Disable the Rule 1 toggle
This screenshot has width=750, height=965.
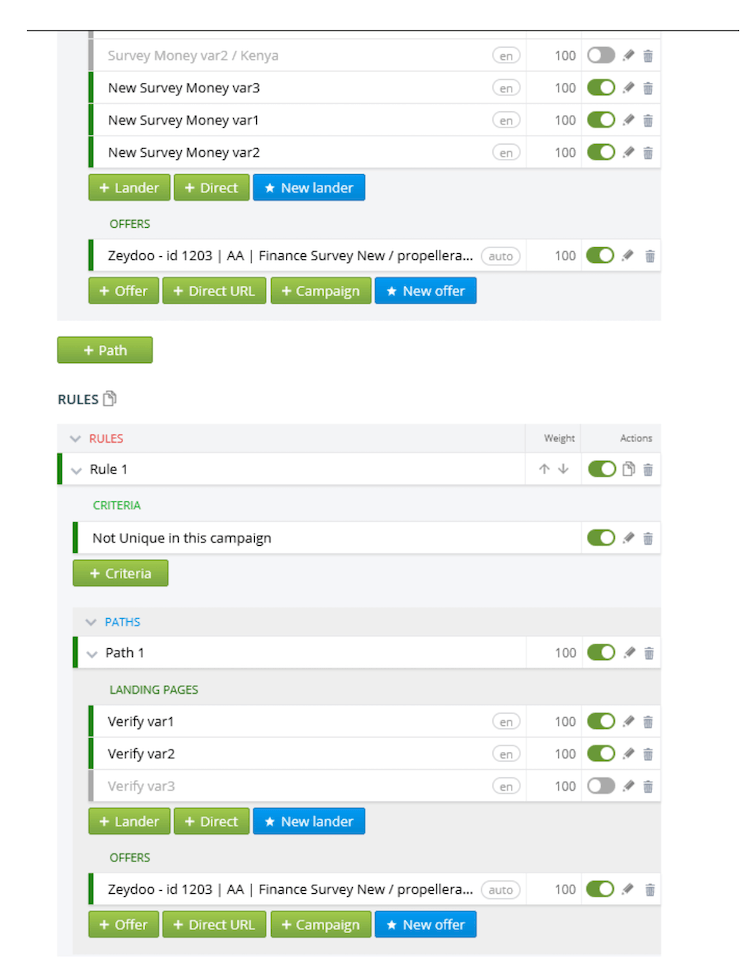pos(602,469)
